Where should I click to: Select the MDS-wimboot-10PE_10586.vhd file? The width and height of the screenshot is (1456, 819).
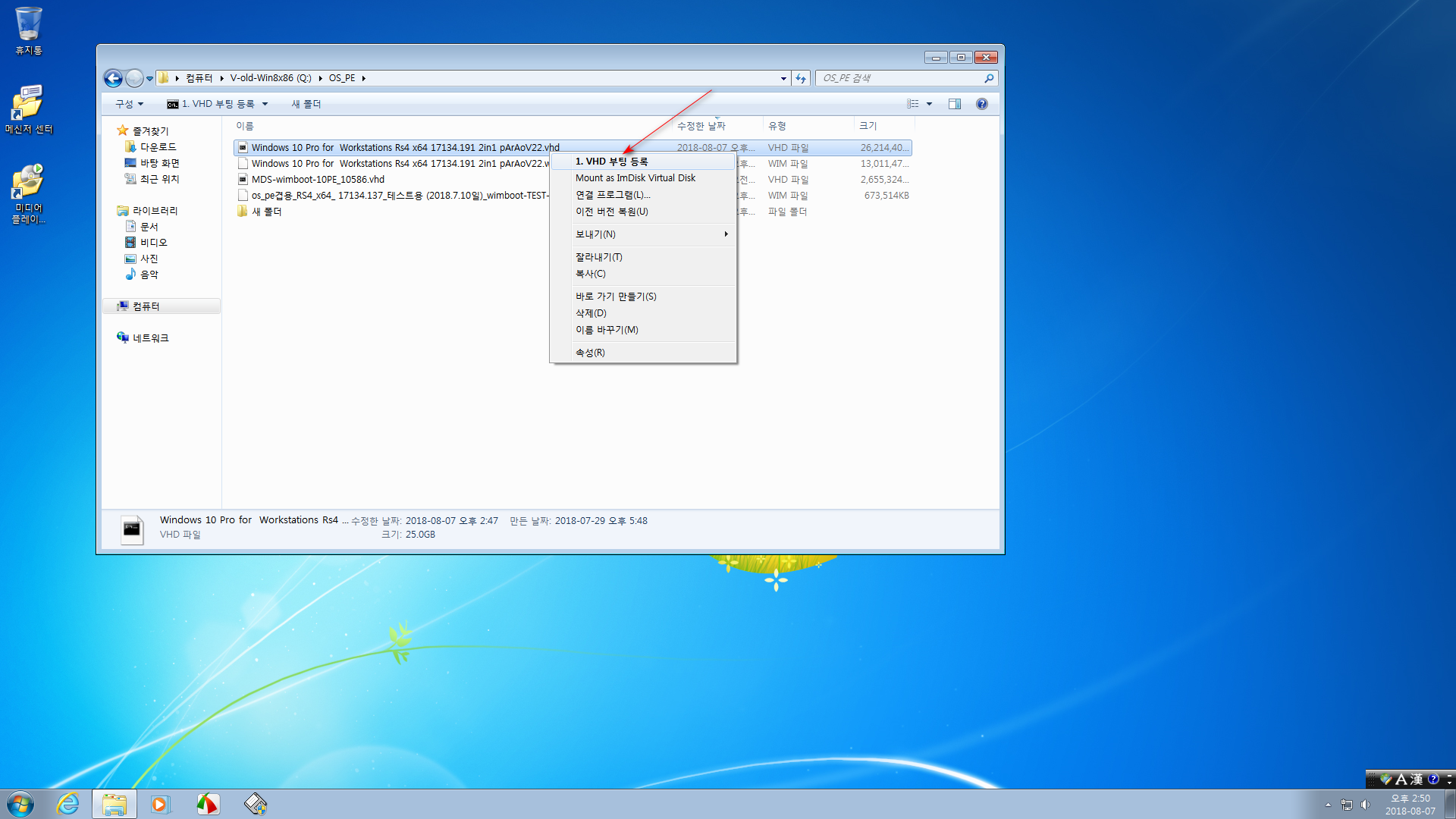tap(318, 180)
